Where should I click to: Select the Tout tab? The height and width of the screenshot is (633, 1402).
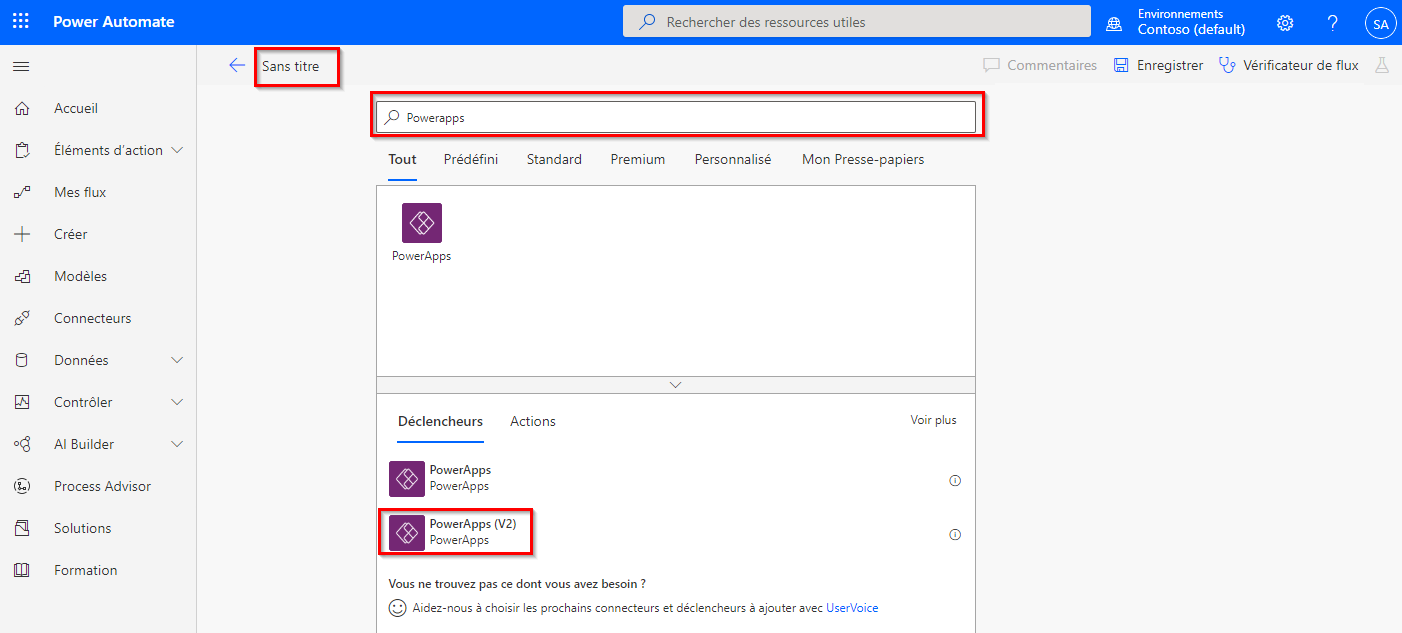[x=402, y=160]
